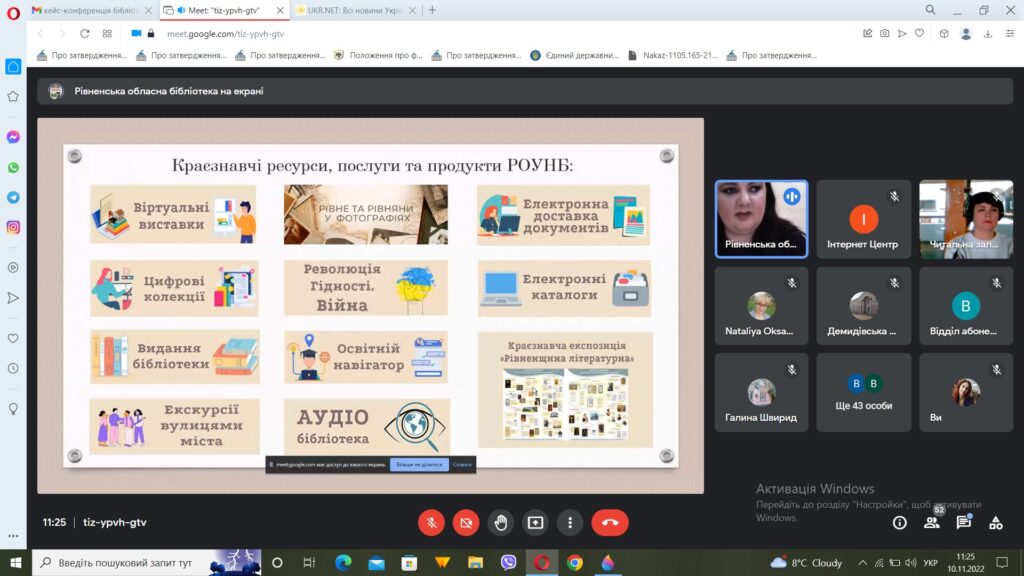Viewport: 1024px width, 576px height.
Task: Open the meeting details info icon
Action: [899, 522]
